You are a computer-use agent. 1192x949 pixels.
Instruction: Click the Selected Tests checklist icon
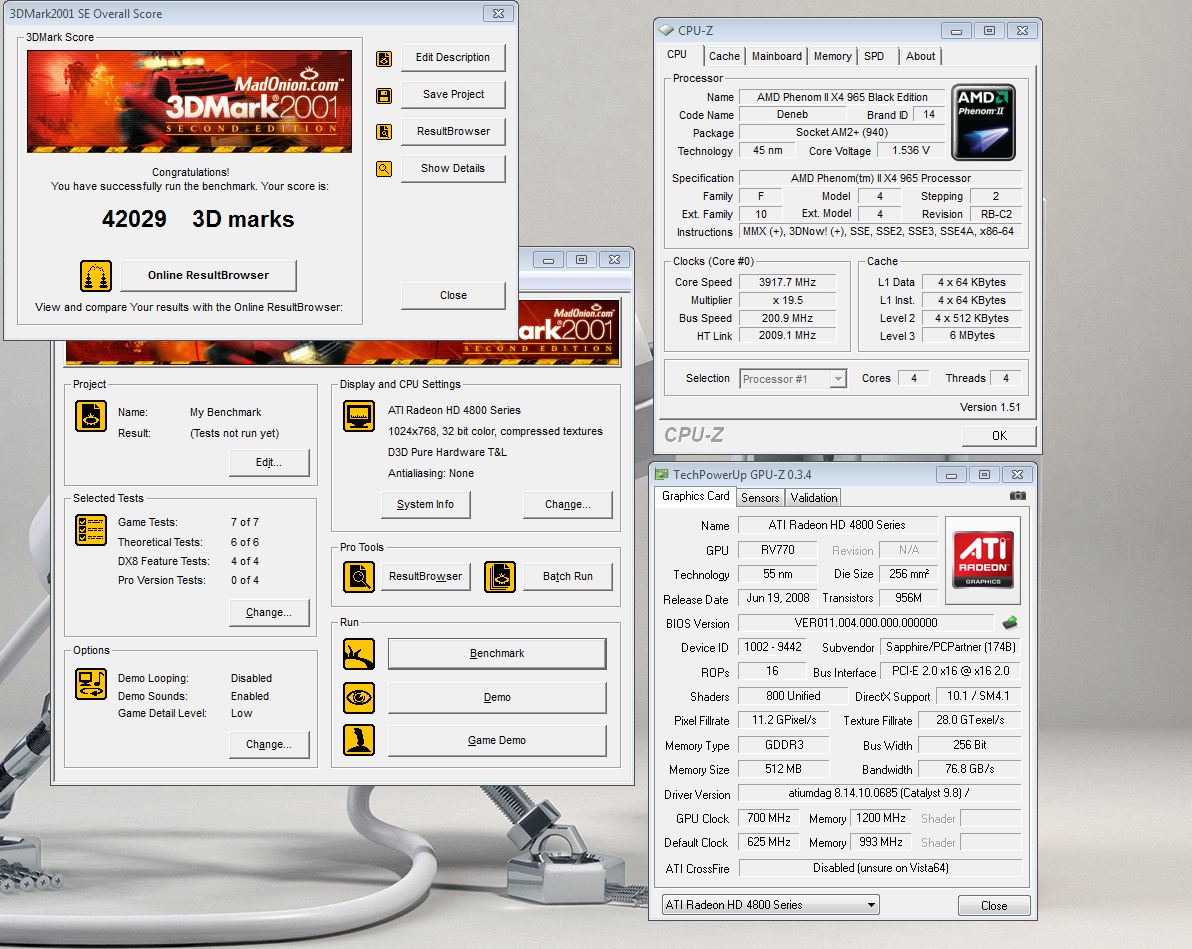(90, 530)
